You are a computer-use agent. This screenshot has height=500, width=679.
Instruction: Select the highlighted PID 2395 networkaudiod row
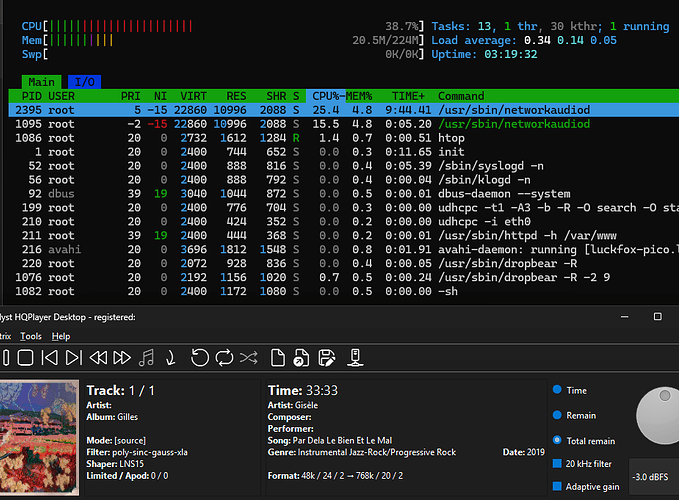pos(344,110)
